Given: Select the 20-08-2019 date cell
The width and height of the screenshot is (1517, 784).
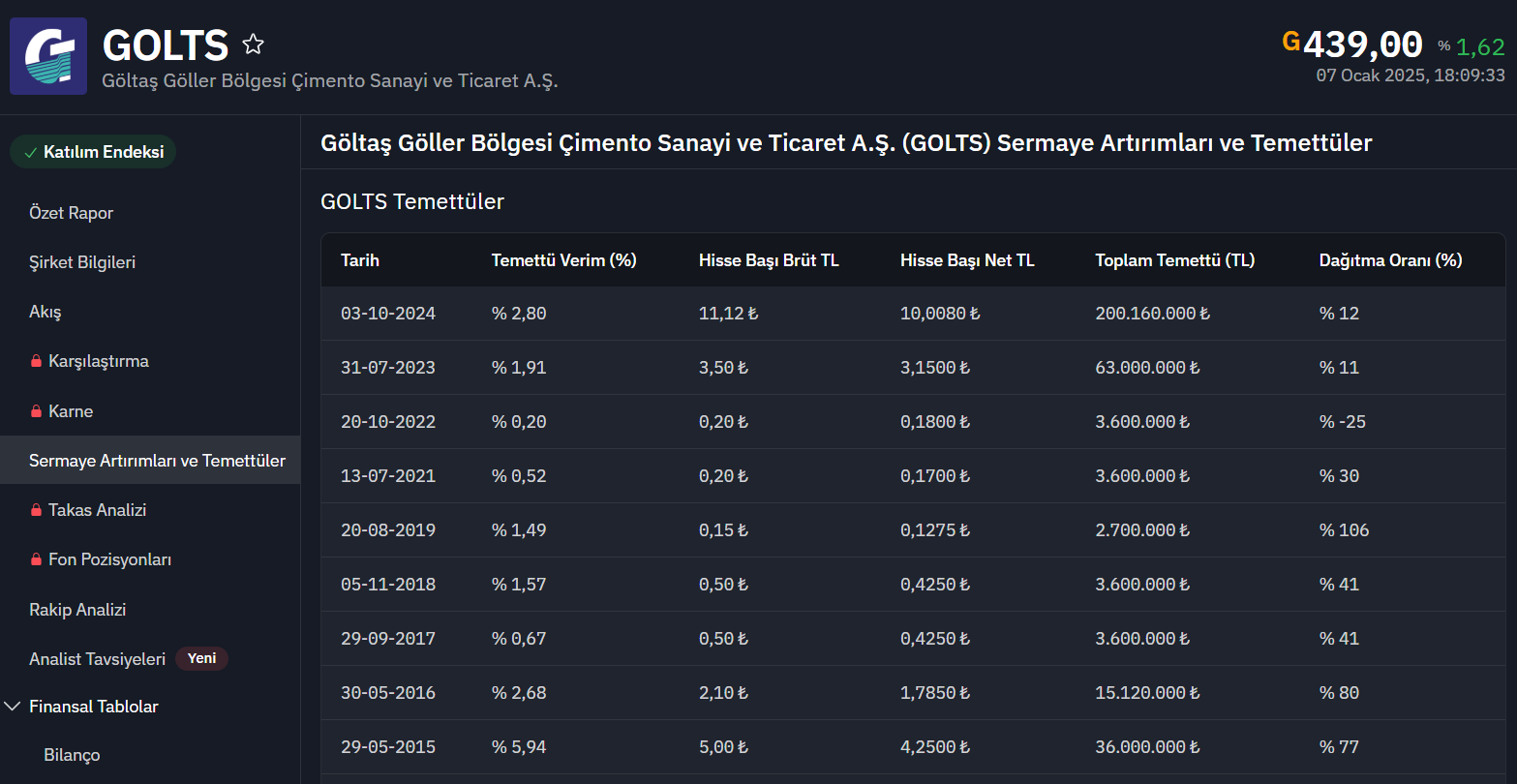Looking at the screenshot, I should [x=388, y=530].
